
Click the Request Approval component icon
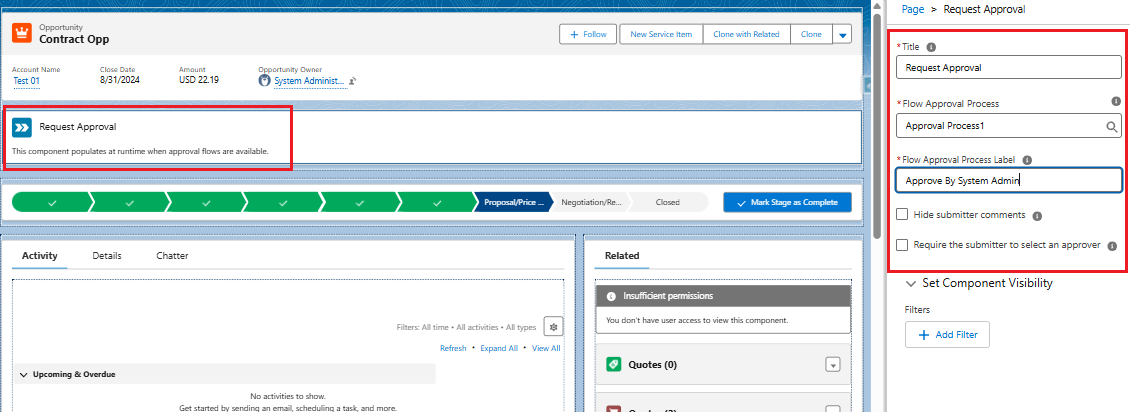coord(22,128)
